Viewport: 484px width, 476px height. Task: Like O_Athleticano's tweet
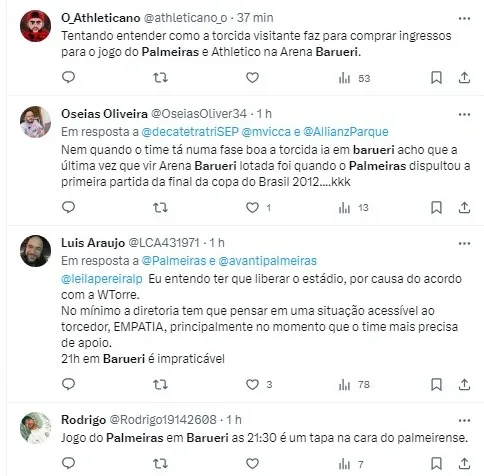point(252,78)
